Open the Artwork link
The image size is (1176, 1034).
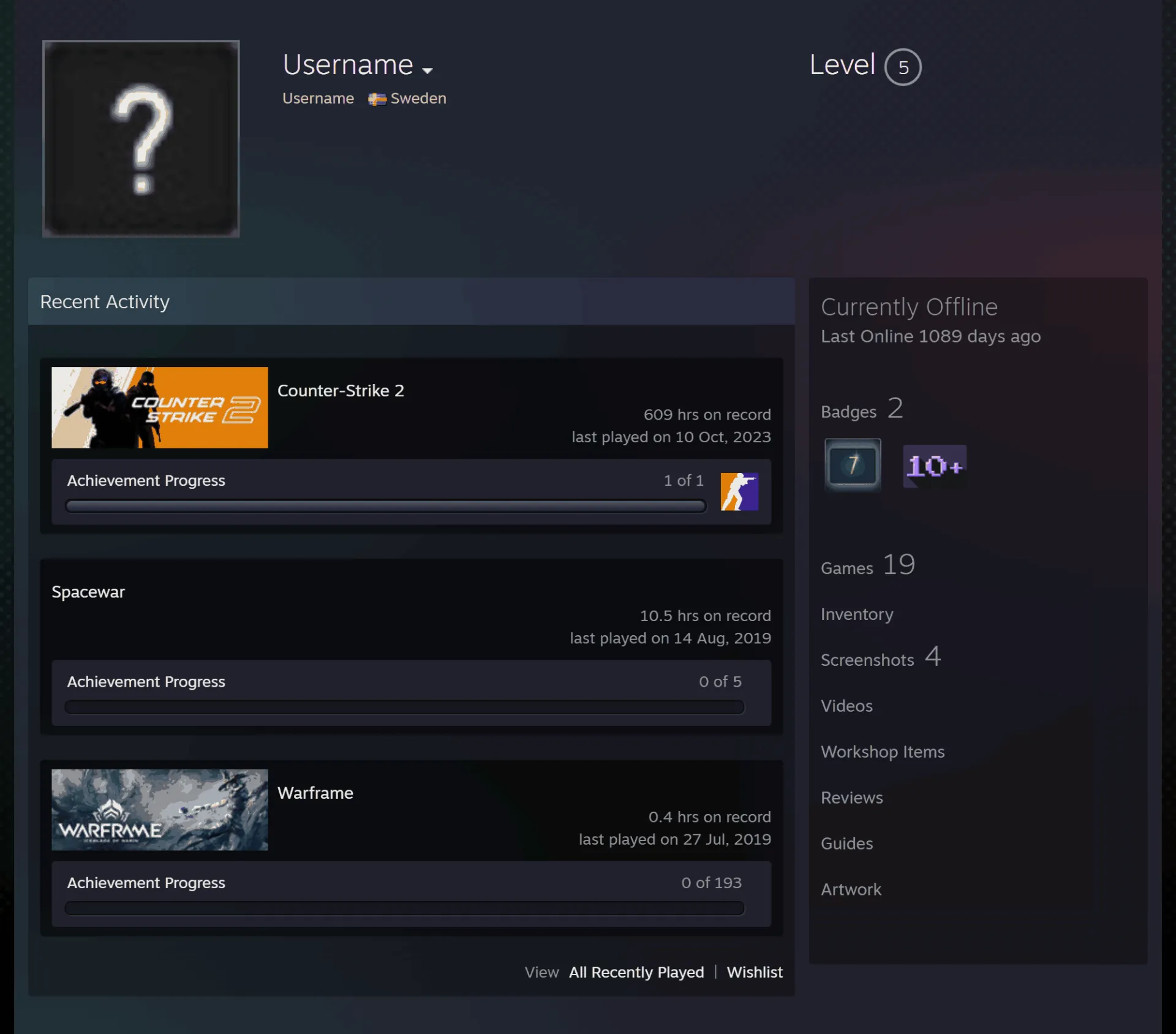851,890
